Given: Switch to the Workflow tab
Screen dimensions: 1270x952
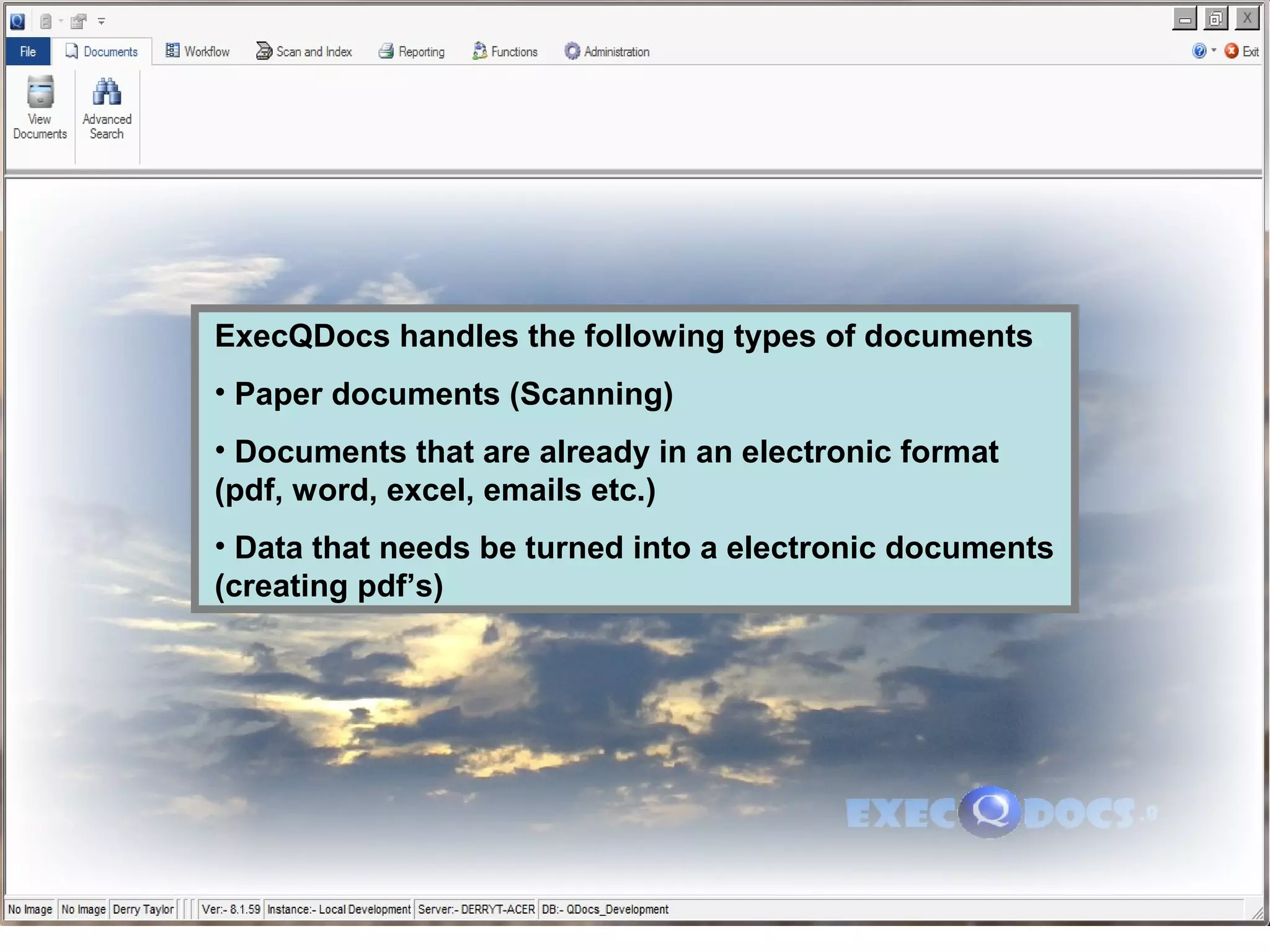Looking at the screenshot, I should pos(198,51).
